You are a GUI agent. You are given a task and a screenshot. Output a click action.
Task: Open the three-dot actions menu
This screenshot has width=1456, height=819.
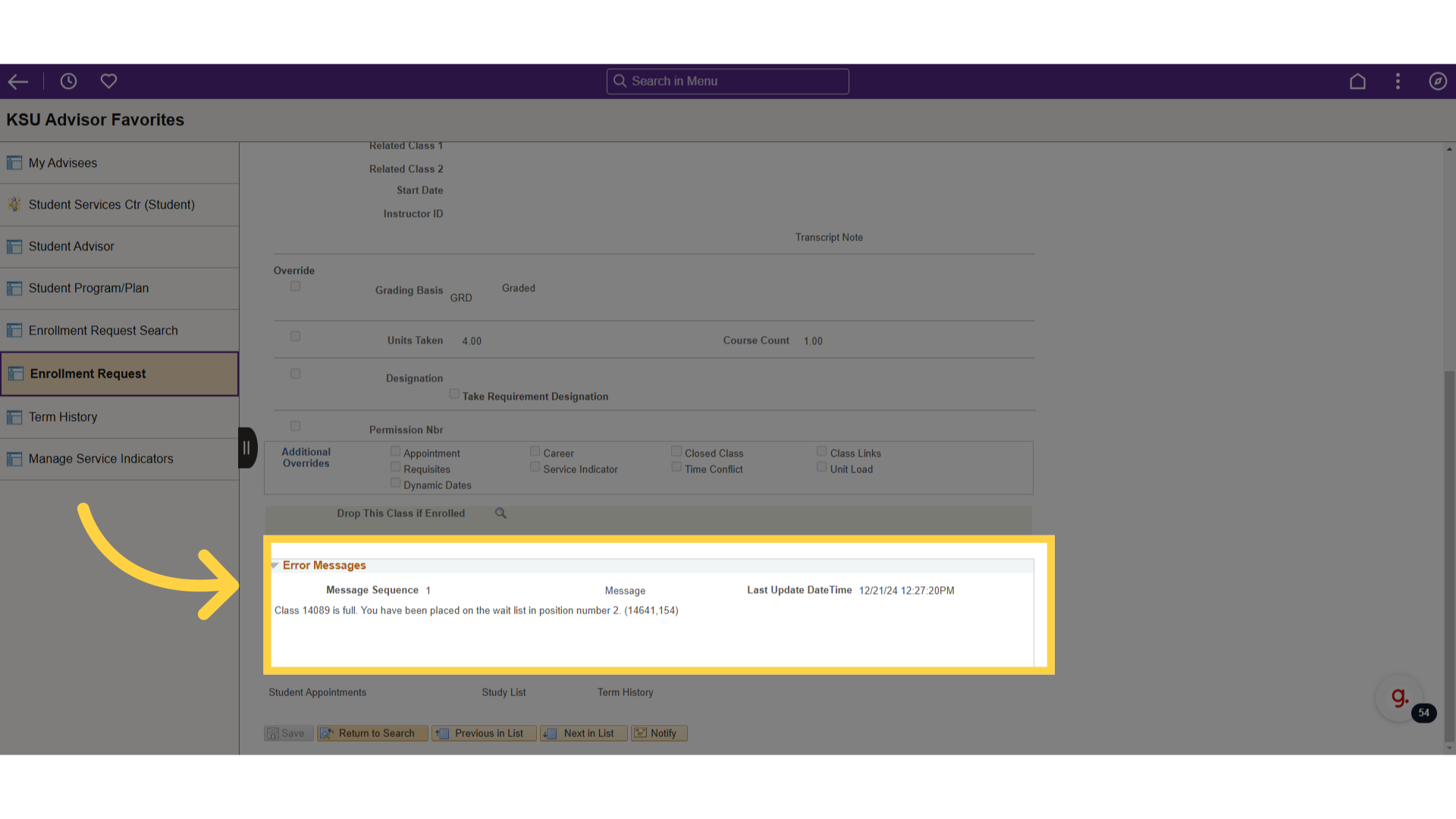point(1398,81)
